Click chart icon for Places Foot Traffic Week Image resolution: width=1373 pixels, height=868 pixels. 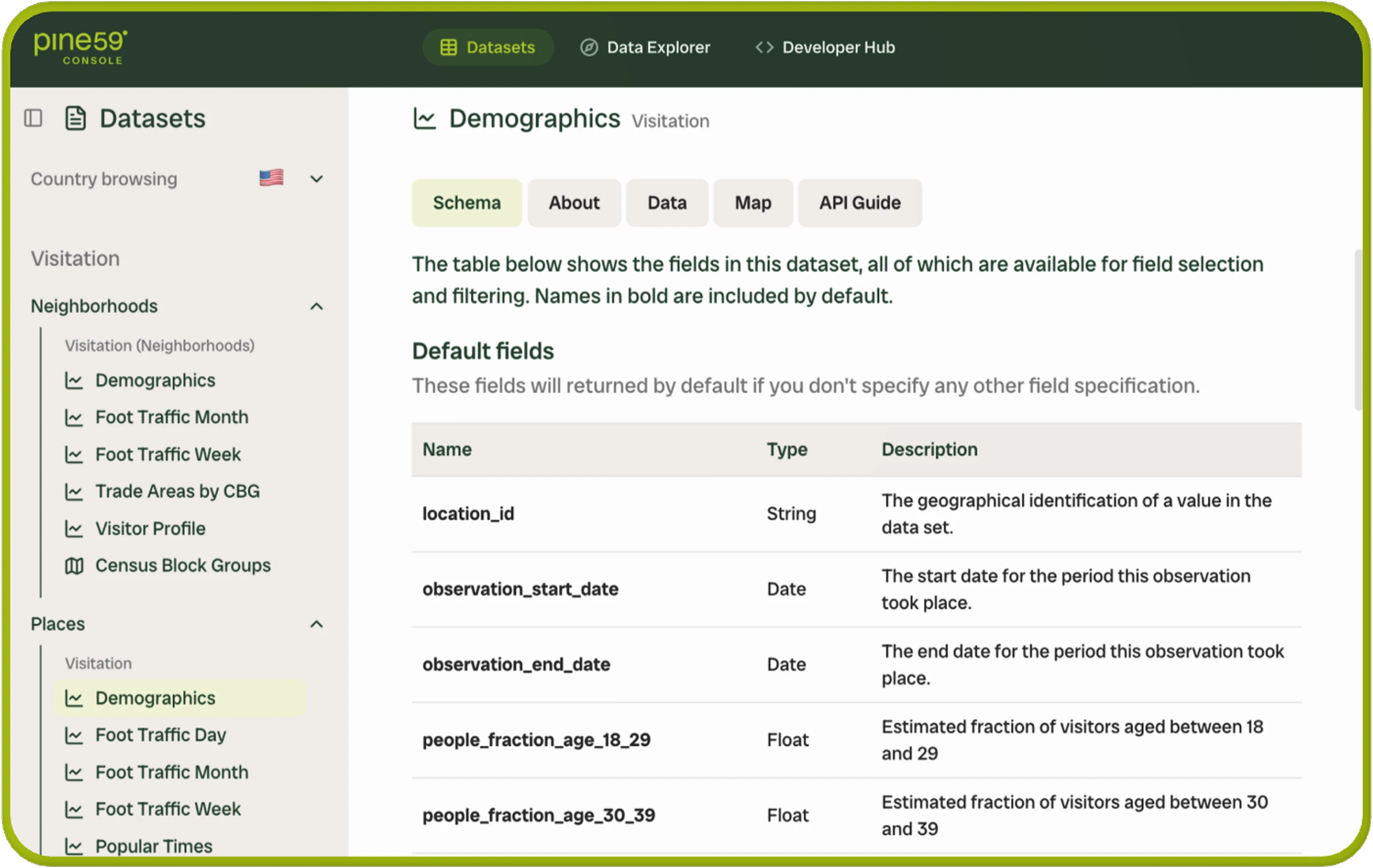(73, 809)
